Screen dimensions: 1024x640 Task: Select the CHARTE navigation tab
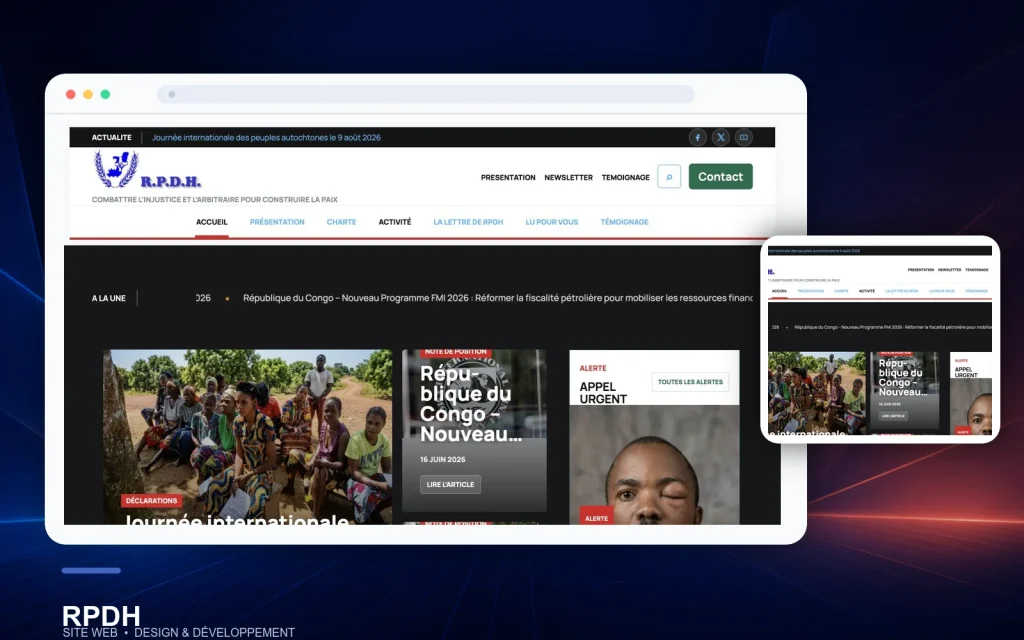pyautogui.click(x=342, y=222)
